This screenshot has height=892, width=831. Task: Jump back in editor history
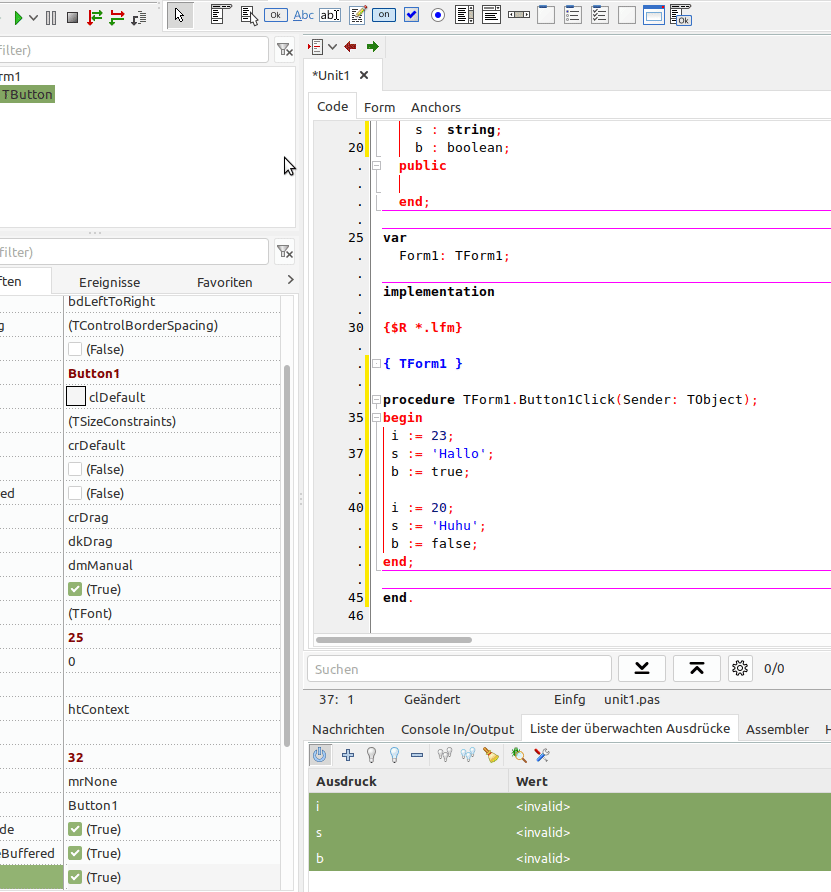pos(350,47)
